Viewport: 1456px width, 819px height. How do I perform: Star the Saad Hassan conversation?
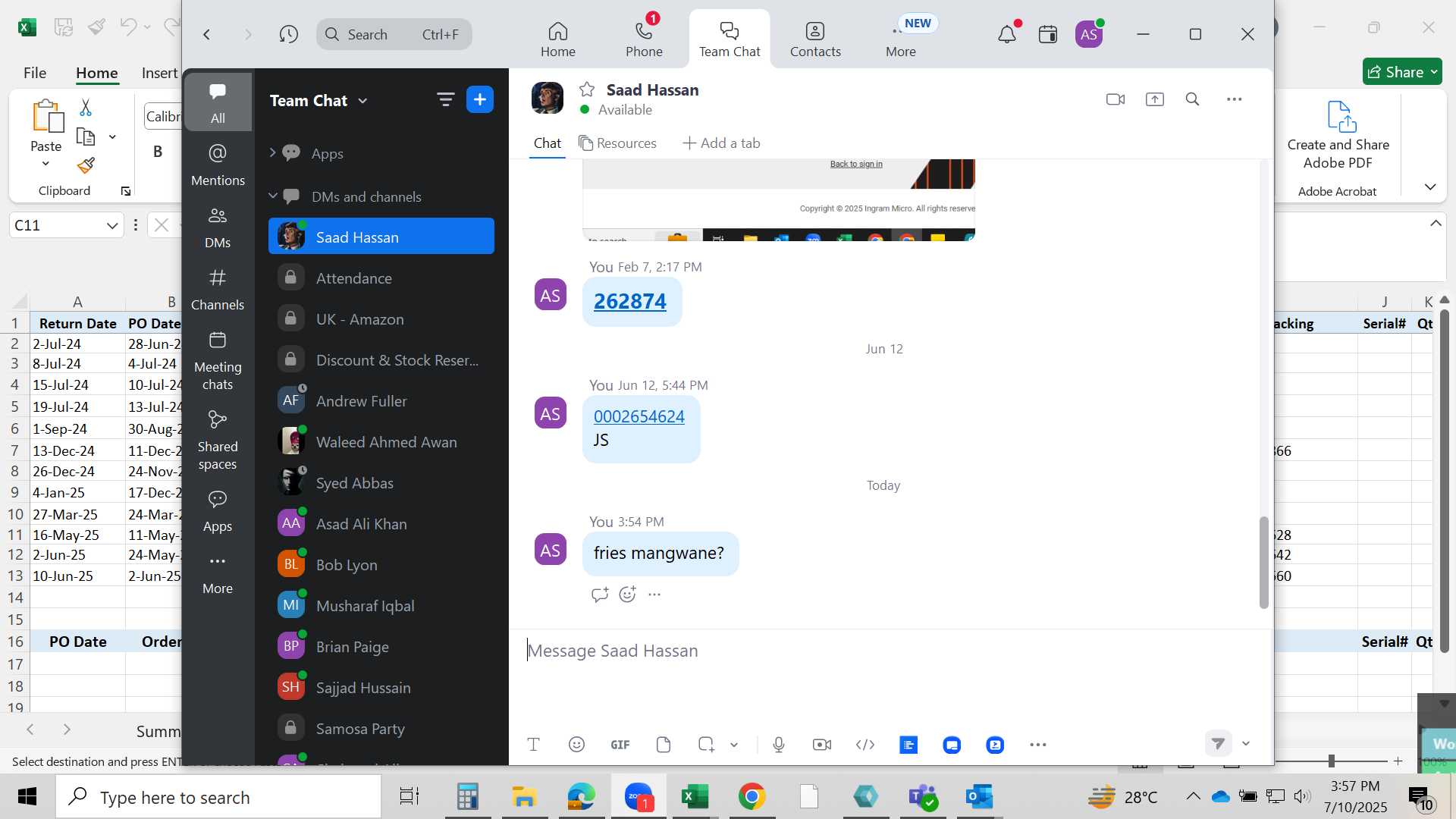587,89
